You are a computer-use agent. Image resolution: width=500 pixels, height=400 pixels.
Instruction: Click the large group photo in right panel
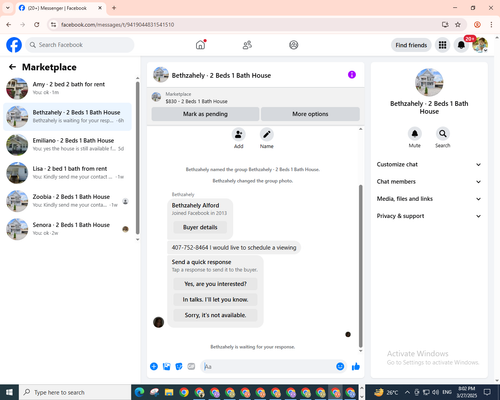[429, 82]
